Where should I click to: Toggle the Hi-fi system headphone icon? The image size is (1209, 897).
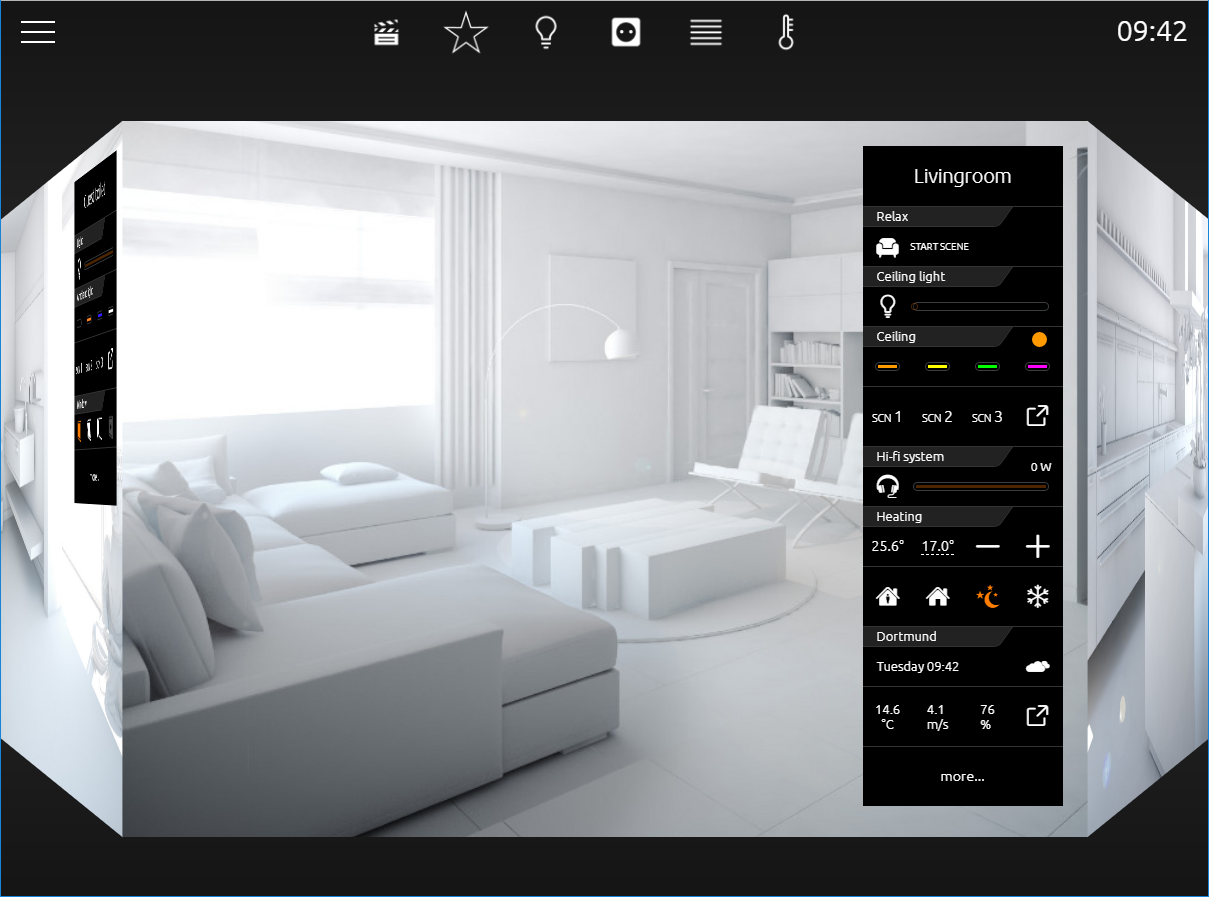pos(887,486)
